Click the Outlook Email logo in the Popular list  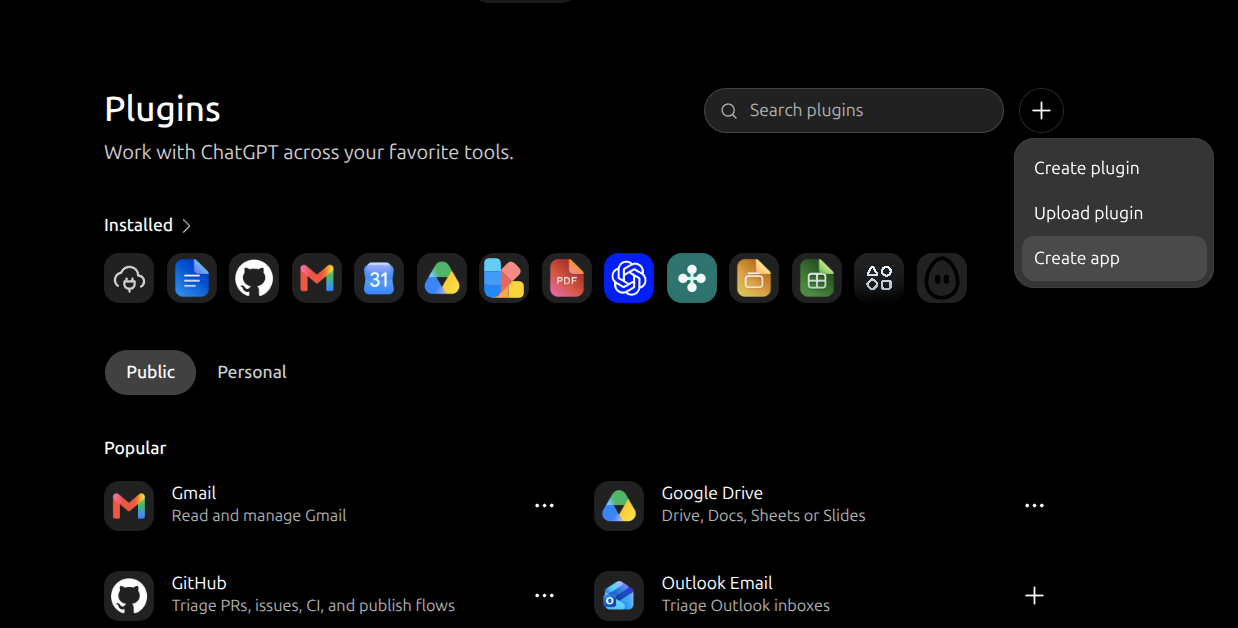619,596
